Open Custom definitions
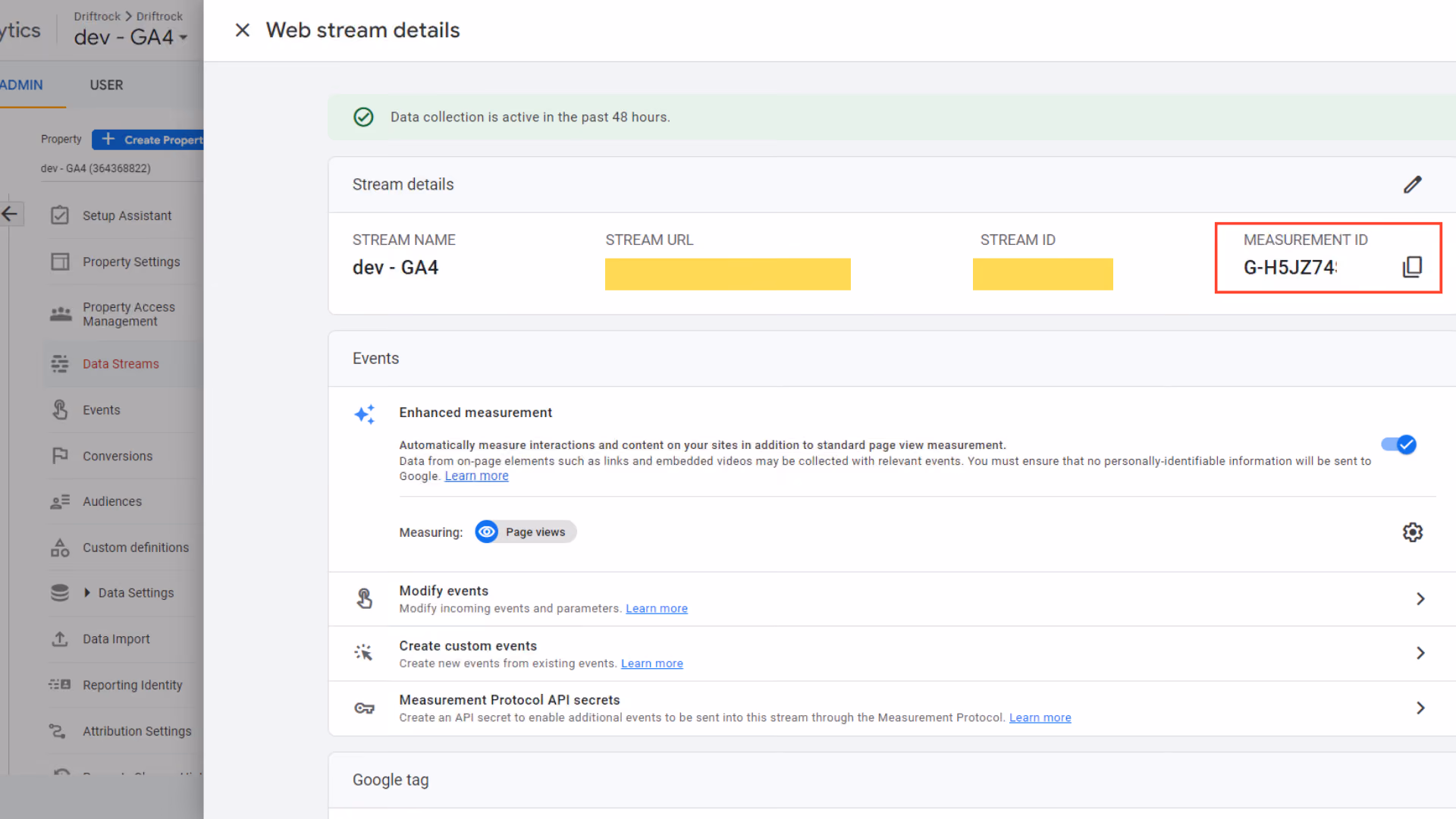 click(x=136, y=548)
